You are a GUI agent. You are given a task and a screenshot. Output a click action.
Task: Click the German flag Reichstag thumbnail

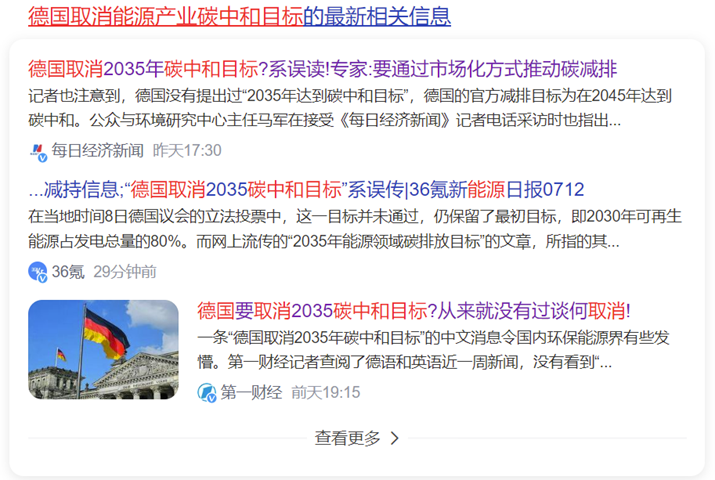(x=104, y=349)
